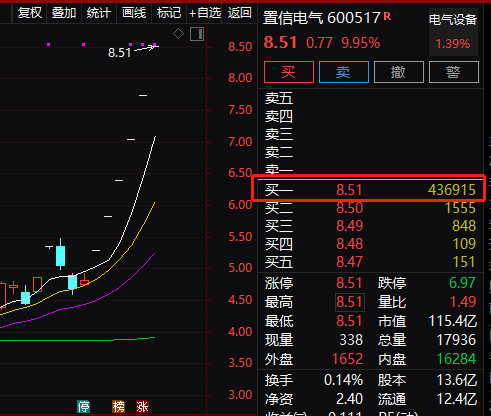Click stock name 置信电气 600517
Screen dimensions: 491x416
click(322, 18)
